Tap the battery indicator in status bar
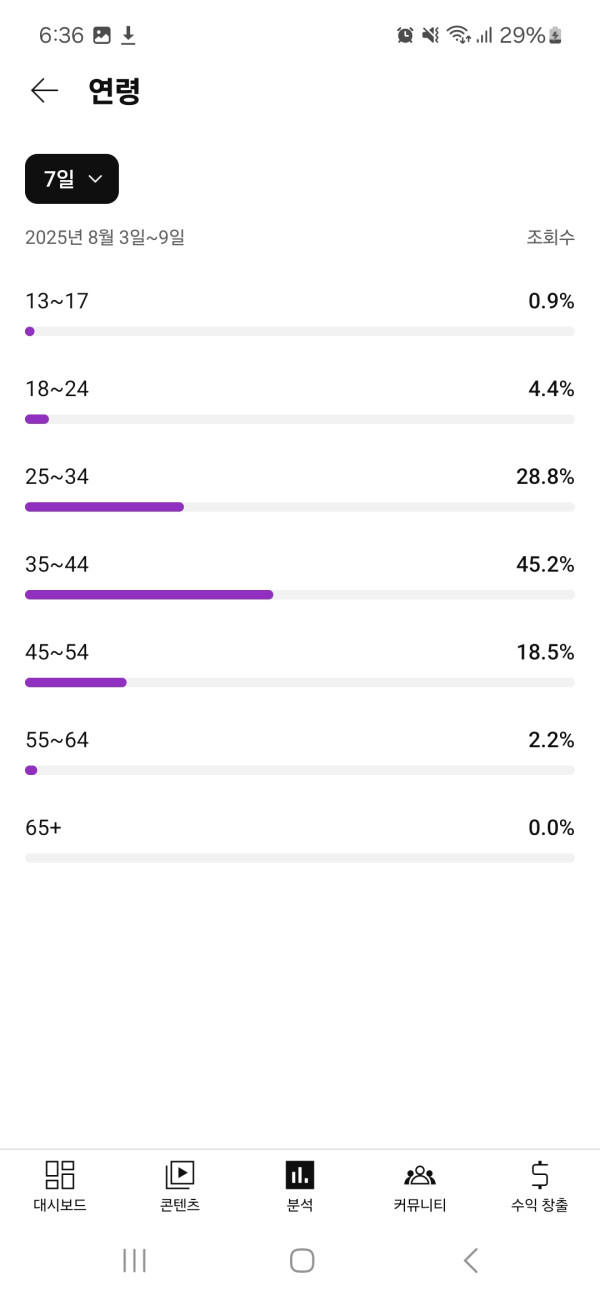Viewport: 600px width, 1300px height. tap(555, 36)
